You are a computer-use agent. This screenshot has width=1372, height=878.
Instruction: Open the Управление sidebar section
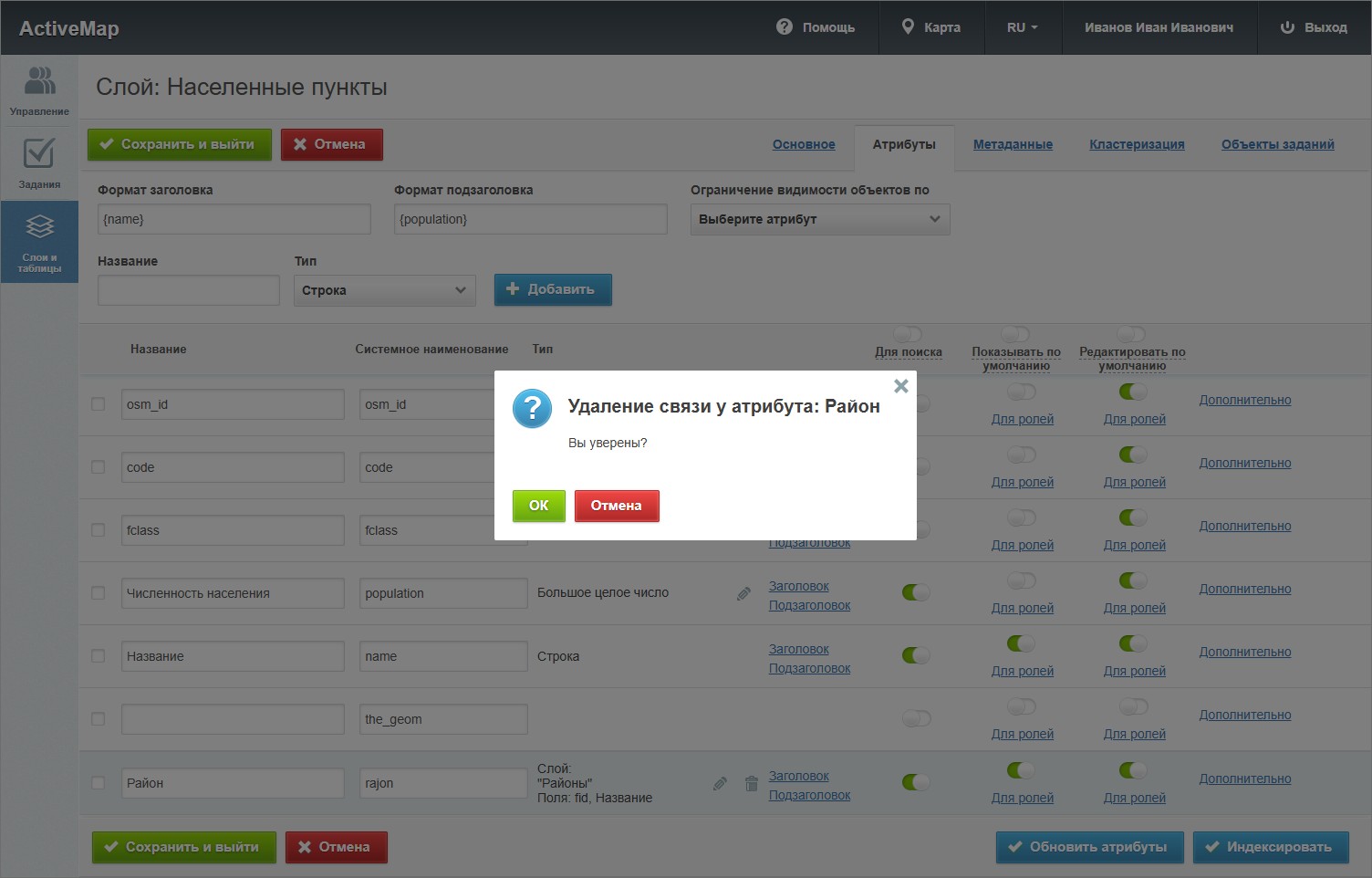(39, 90)
